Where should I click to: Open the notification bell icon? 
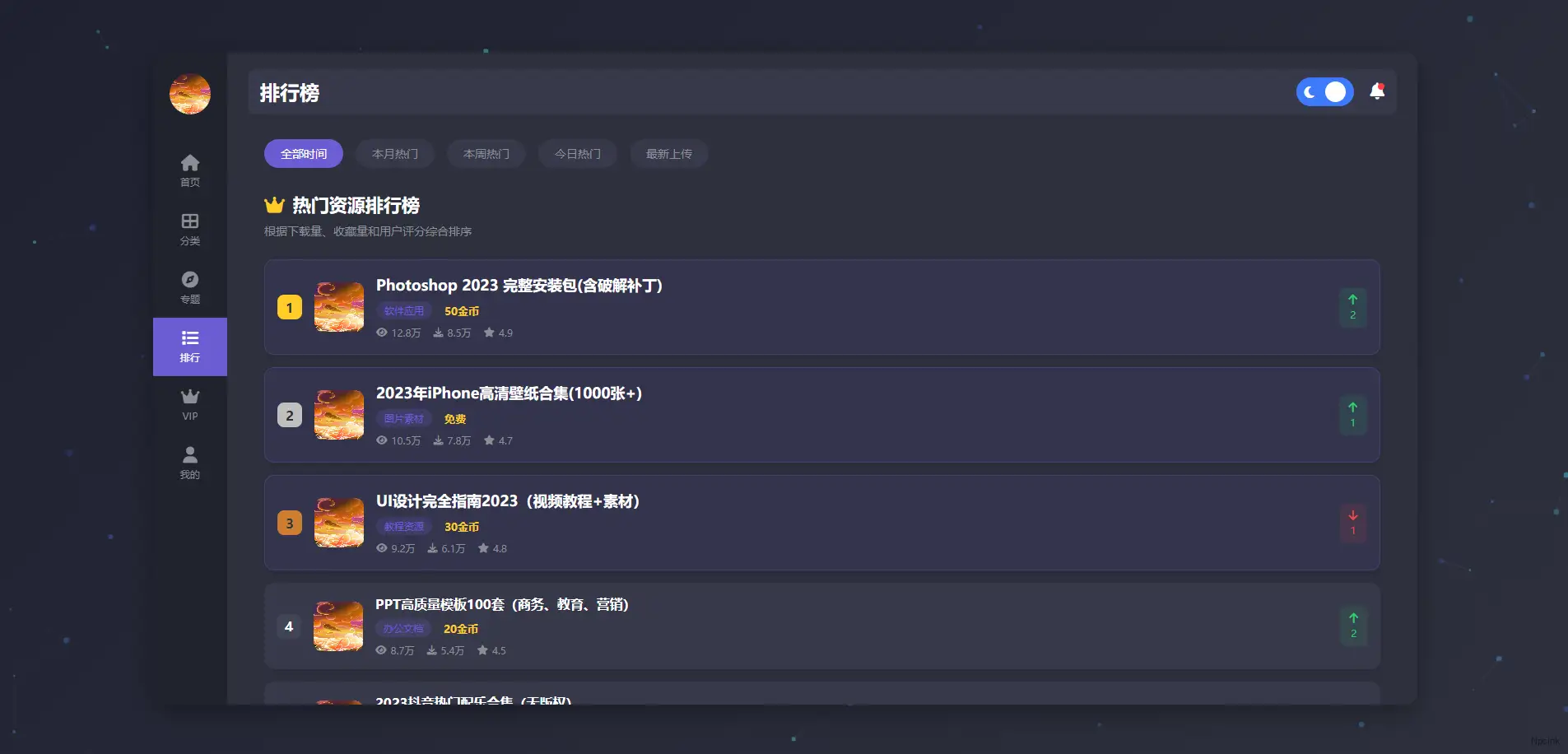tap(1377, 91)
